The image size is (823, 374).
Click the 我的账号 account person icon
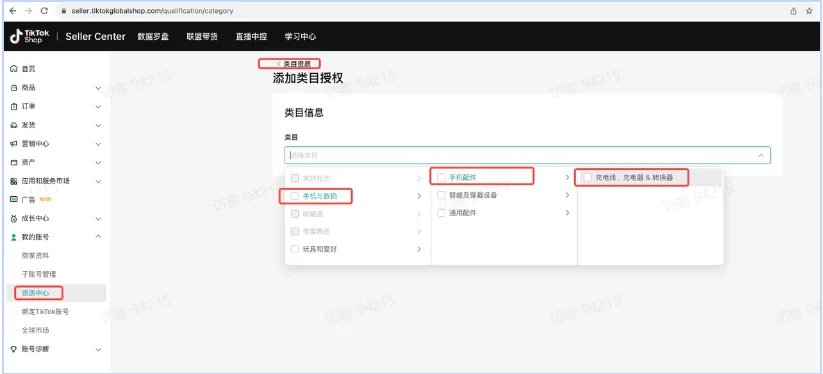point(14,237)
